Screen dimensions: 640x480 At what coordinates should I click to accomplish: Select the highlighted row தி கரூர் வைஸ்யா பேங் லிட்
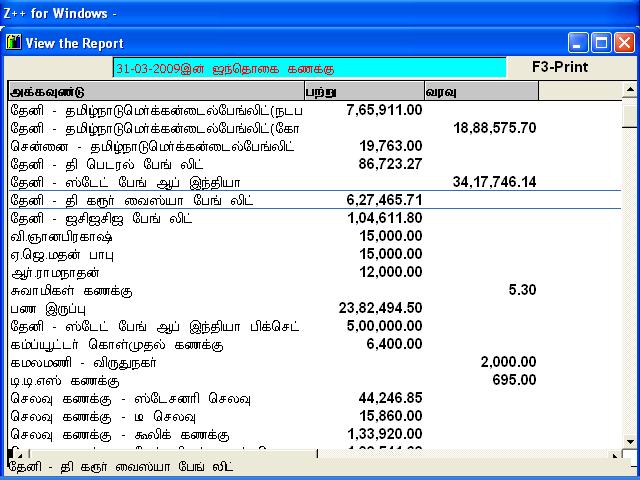[315, 200]
